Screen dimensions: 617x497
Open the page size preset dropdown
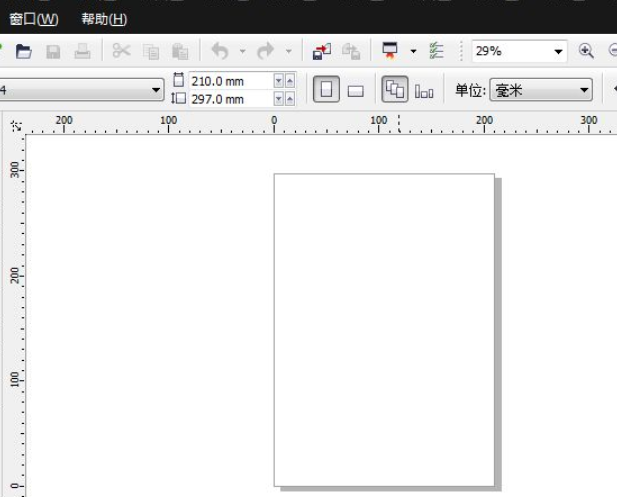(x=156, y=90)
